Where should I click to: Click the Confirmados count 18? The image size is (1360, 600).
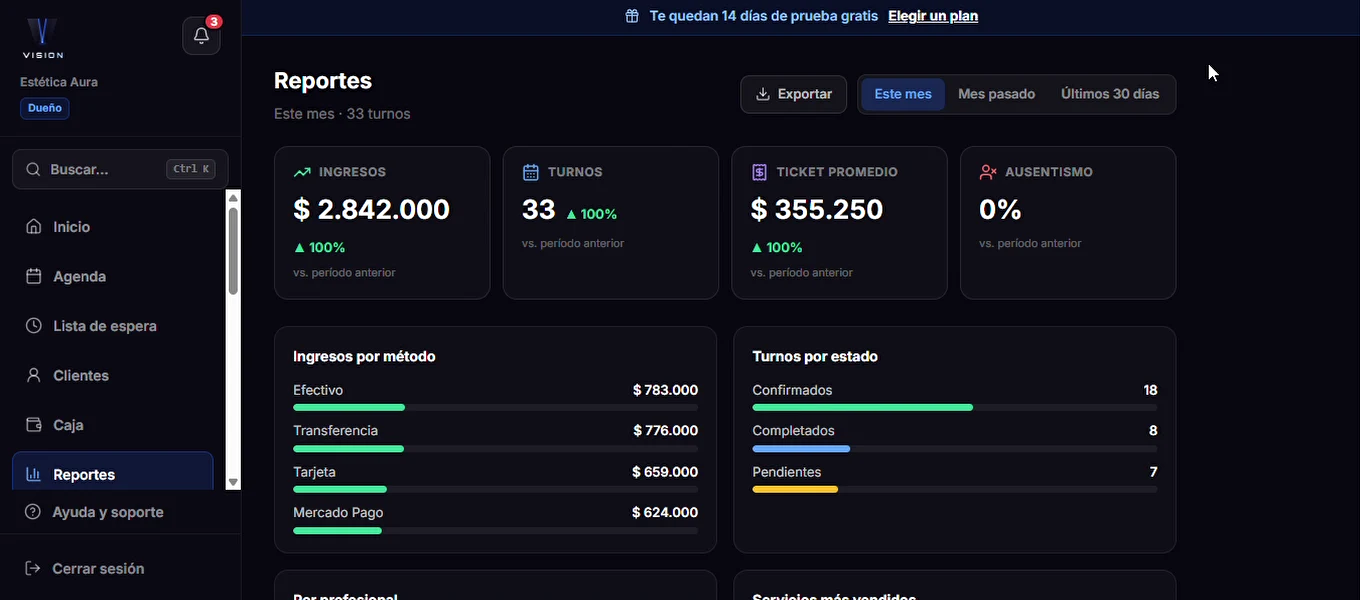[1151, 390]
